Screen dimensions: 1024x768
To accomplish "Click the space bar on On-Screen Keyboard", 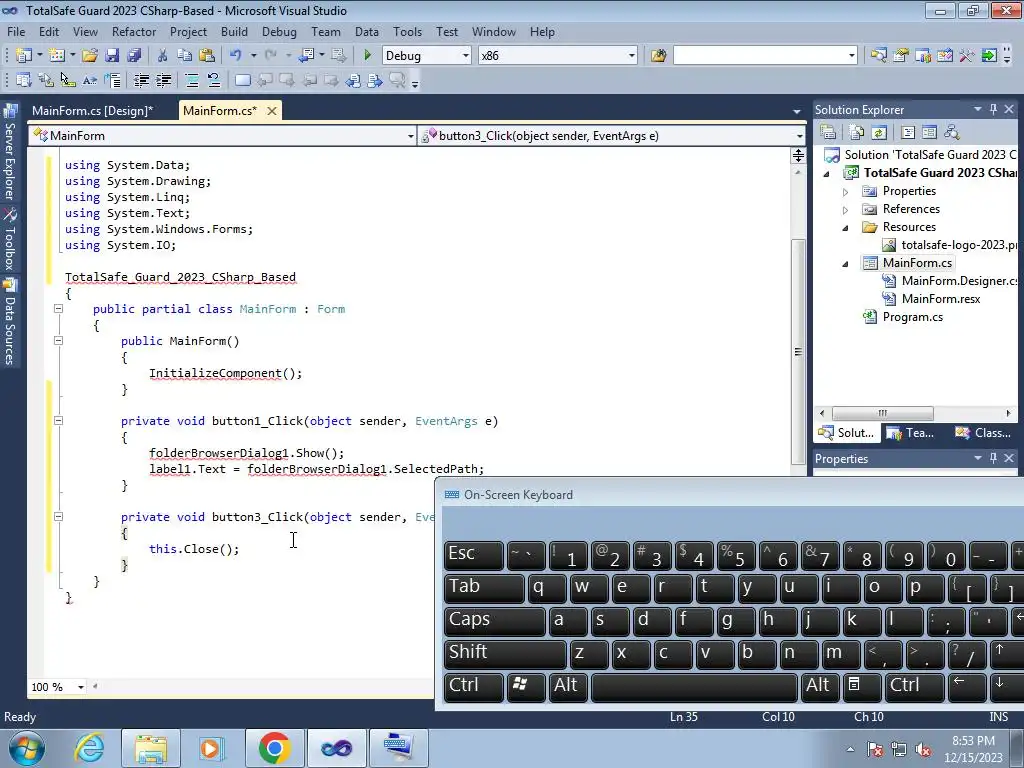I will click(x=694, y=686).
